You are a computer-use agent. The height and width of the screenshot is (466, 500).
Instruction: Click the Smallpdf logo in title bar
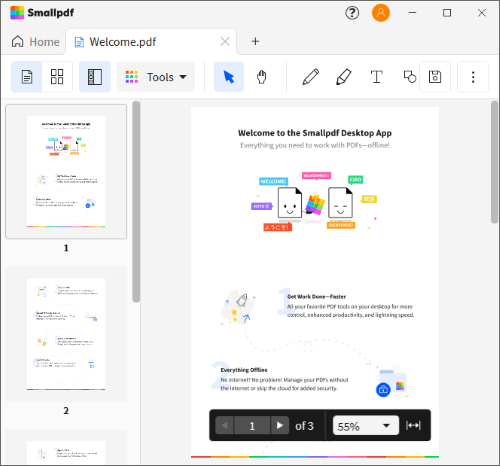tap(42, 13)
